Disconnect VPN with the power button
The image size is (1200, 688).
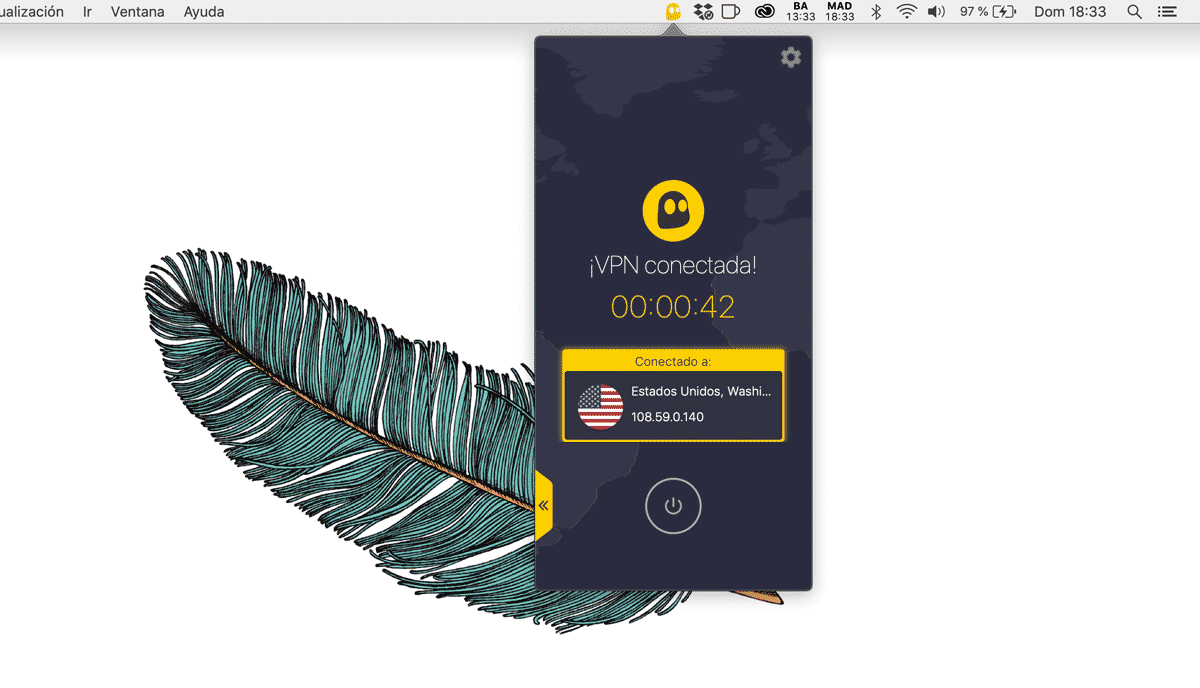(673, 506)
